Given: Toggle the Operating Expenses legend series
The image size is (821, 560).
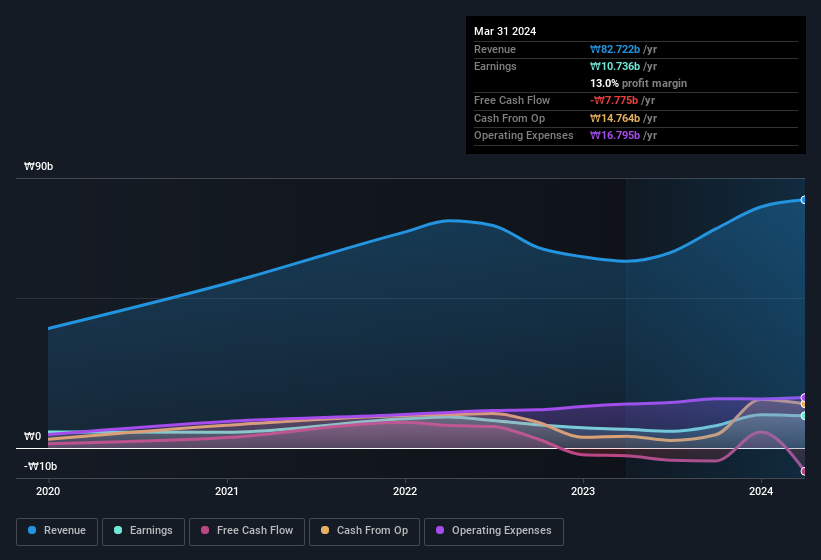Looking at the screenshot, I should point(494,532).
